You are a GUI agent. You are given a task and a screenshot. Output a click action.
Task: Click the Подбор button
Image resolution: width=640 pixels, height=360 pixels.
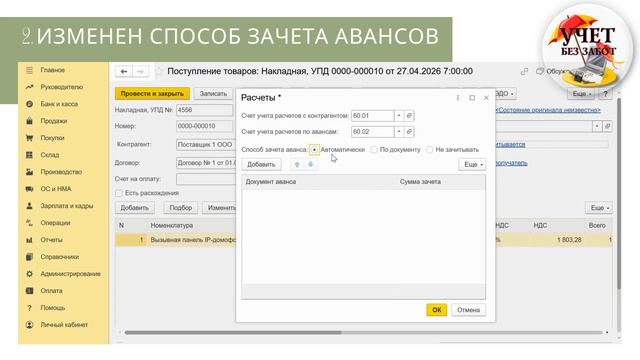click(x=181, y=208)
